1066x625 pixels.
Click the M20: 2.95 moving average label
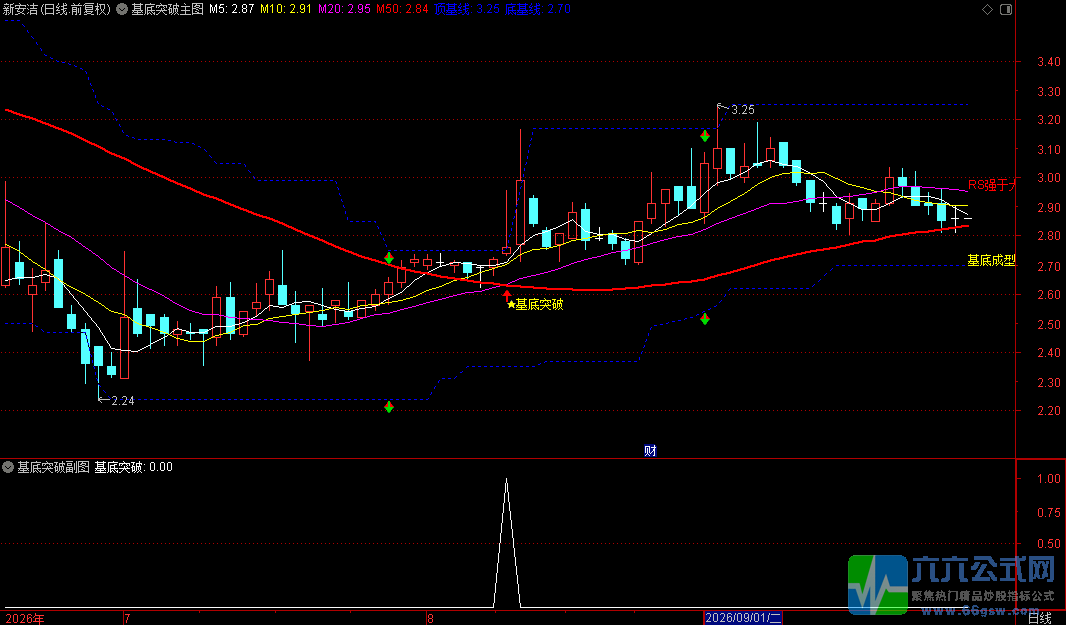point(345,10)
